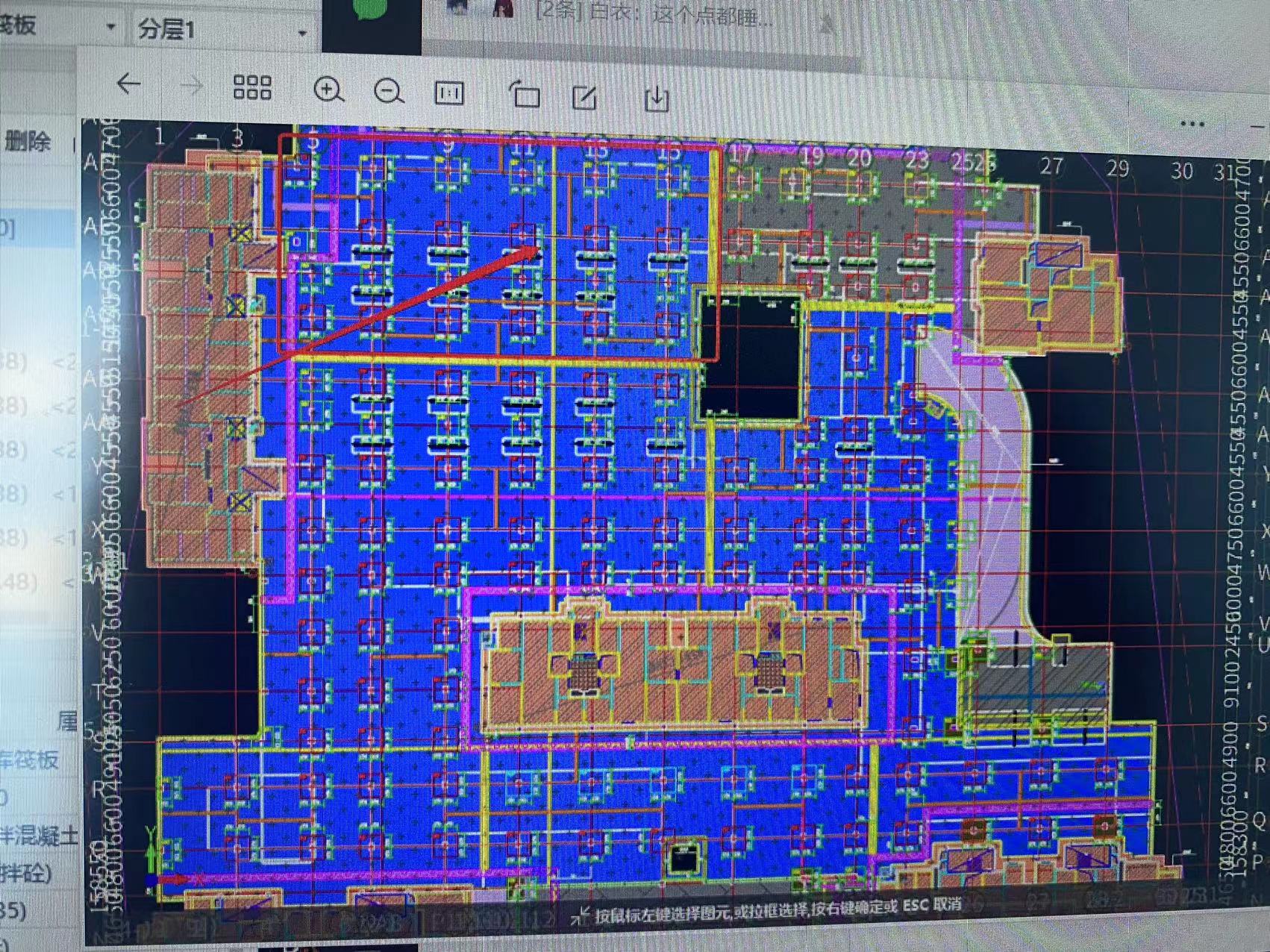
Task: Rotate the image in the viewer
Action: [x=524, y=95]
